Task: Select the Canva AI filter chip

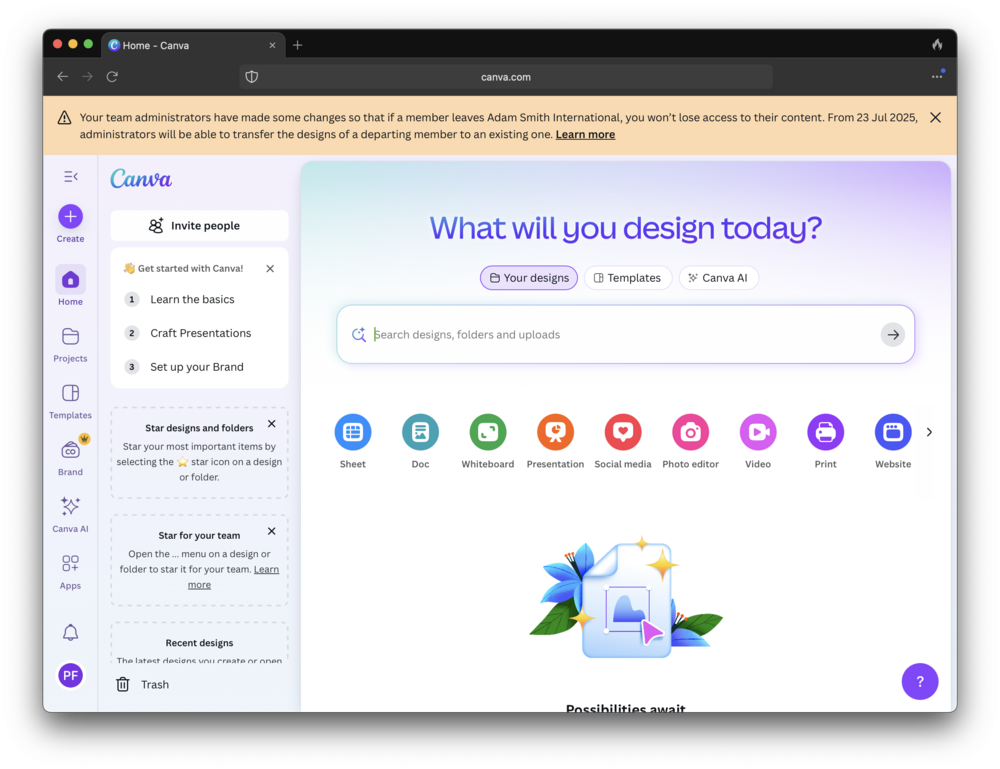Action: click(718, 278)
